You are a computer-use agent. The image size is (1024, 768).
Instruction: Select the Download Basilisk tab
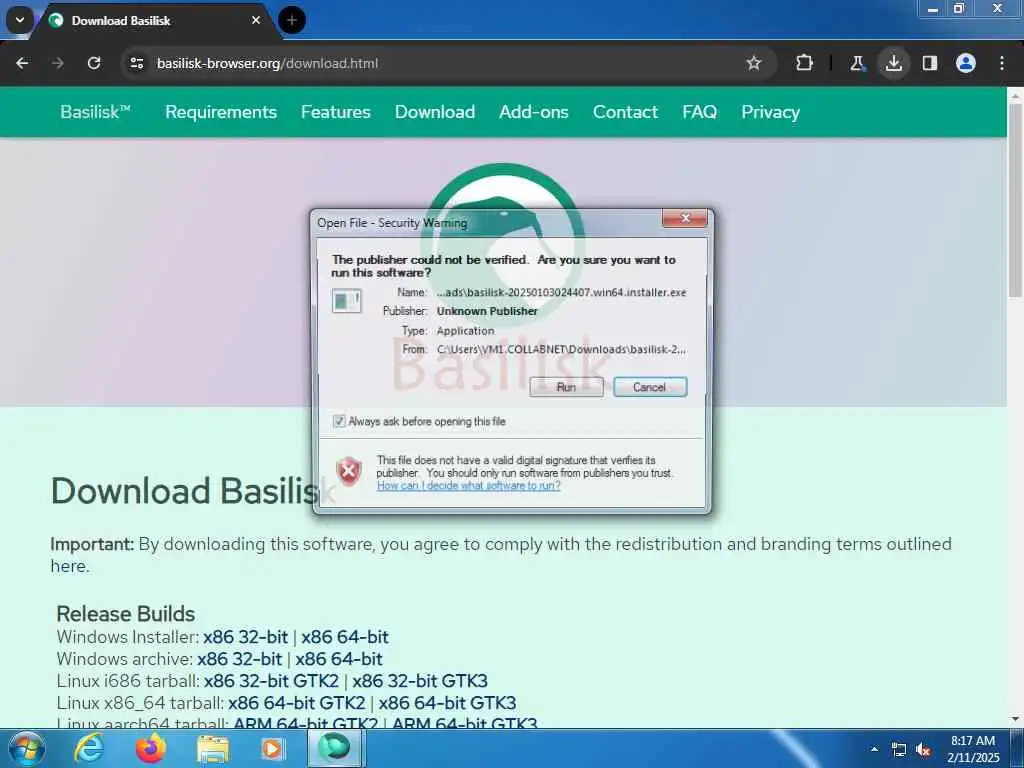click(x=154, y=20)
